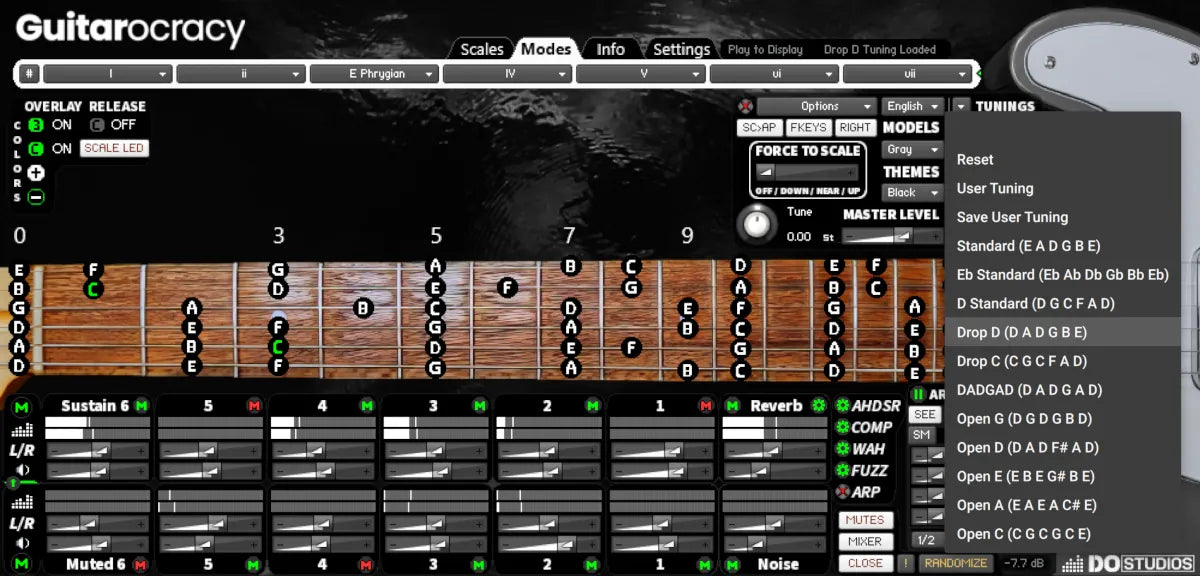This screenshot has height=576, width=1200.
Task: Open the Options dropdown
Action: pyautogui.click(x=817, y=106)
